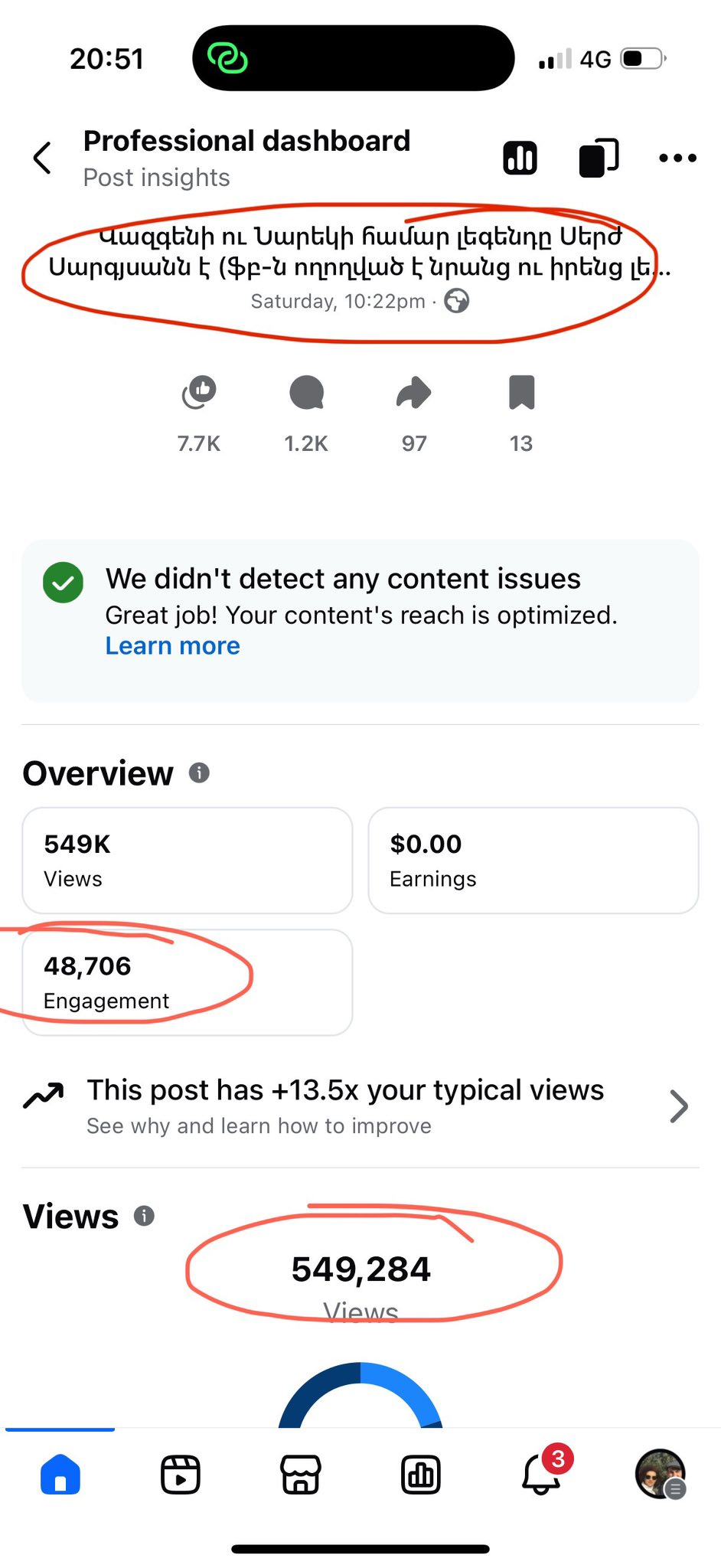Switch to the Reels video tab

[x=181, y=1475]
